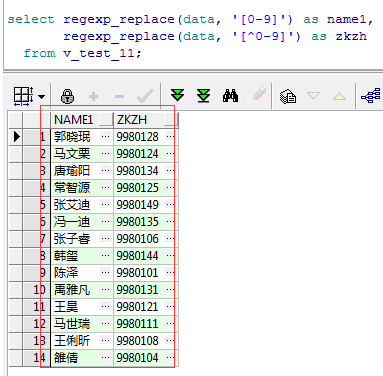Click name cell 王俐昕
383x376 pixels.
pyautogui.click(x=72, y=341)
